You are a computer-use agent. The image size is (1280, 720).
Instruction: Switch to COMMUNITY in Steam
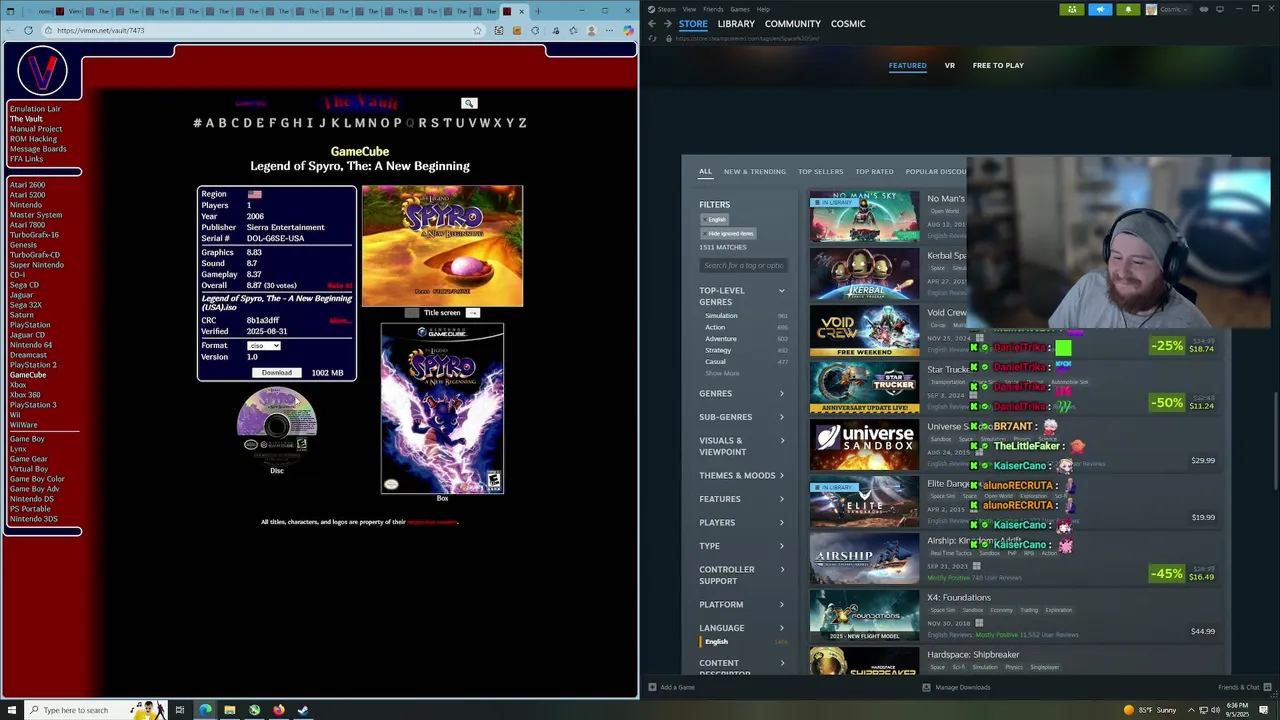point(792,24)
